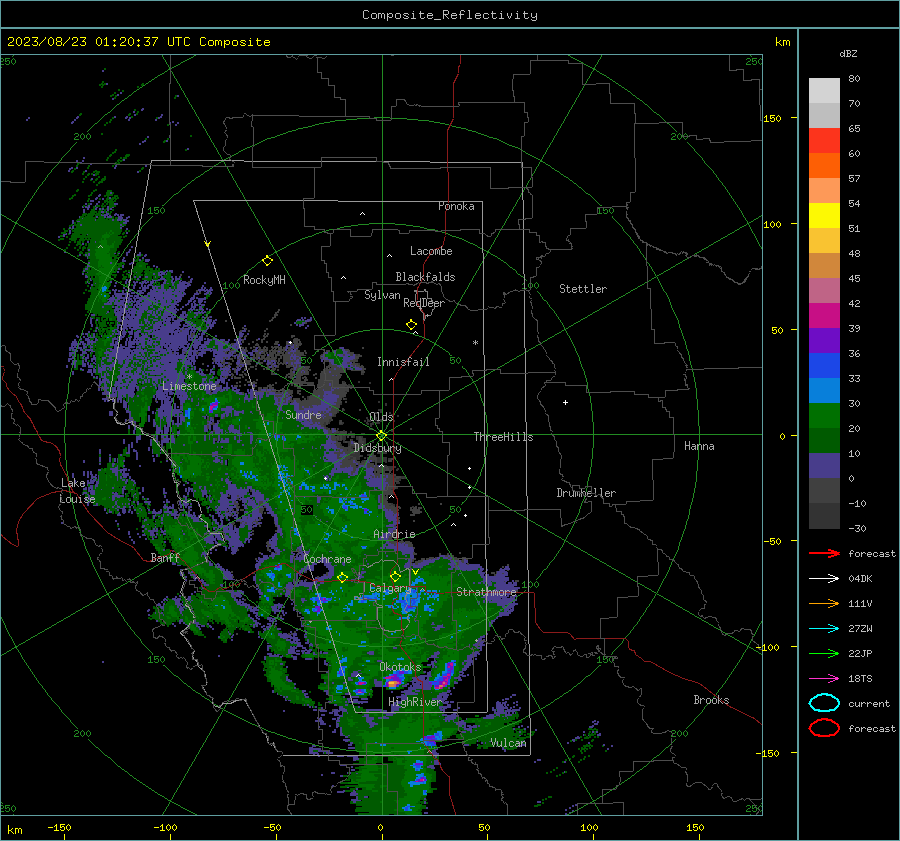Click the HighRiver city label
900x841 pixels.
pyautogui.click(x=415, y=702)
